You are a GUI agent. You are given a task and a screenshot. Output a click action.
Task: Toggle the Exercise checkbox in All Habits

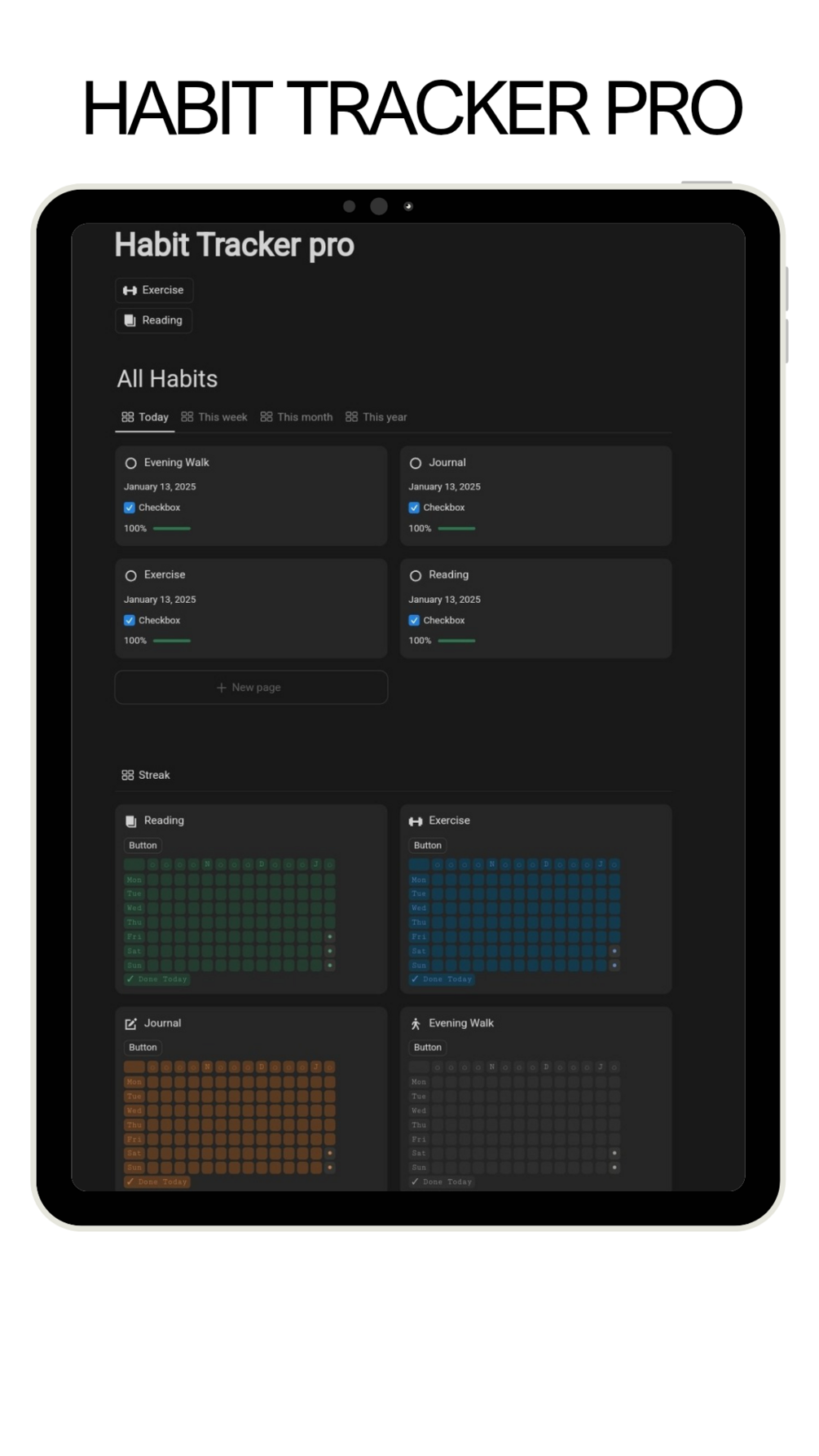coord(130,620)
